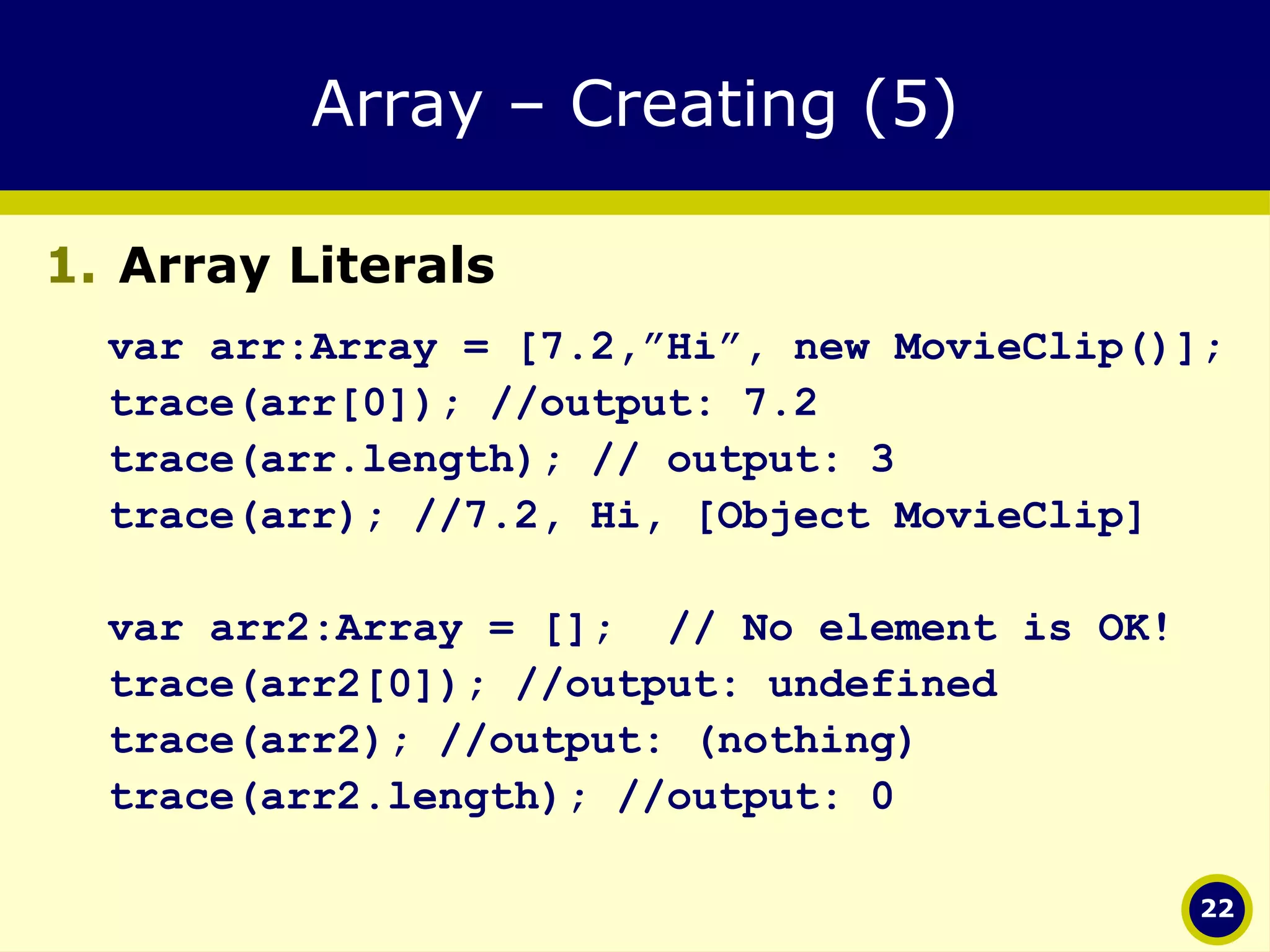
Task: Click the "Array Literals" heading
Action: [307, 266]
